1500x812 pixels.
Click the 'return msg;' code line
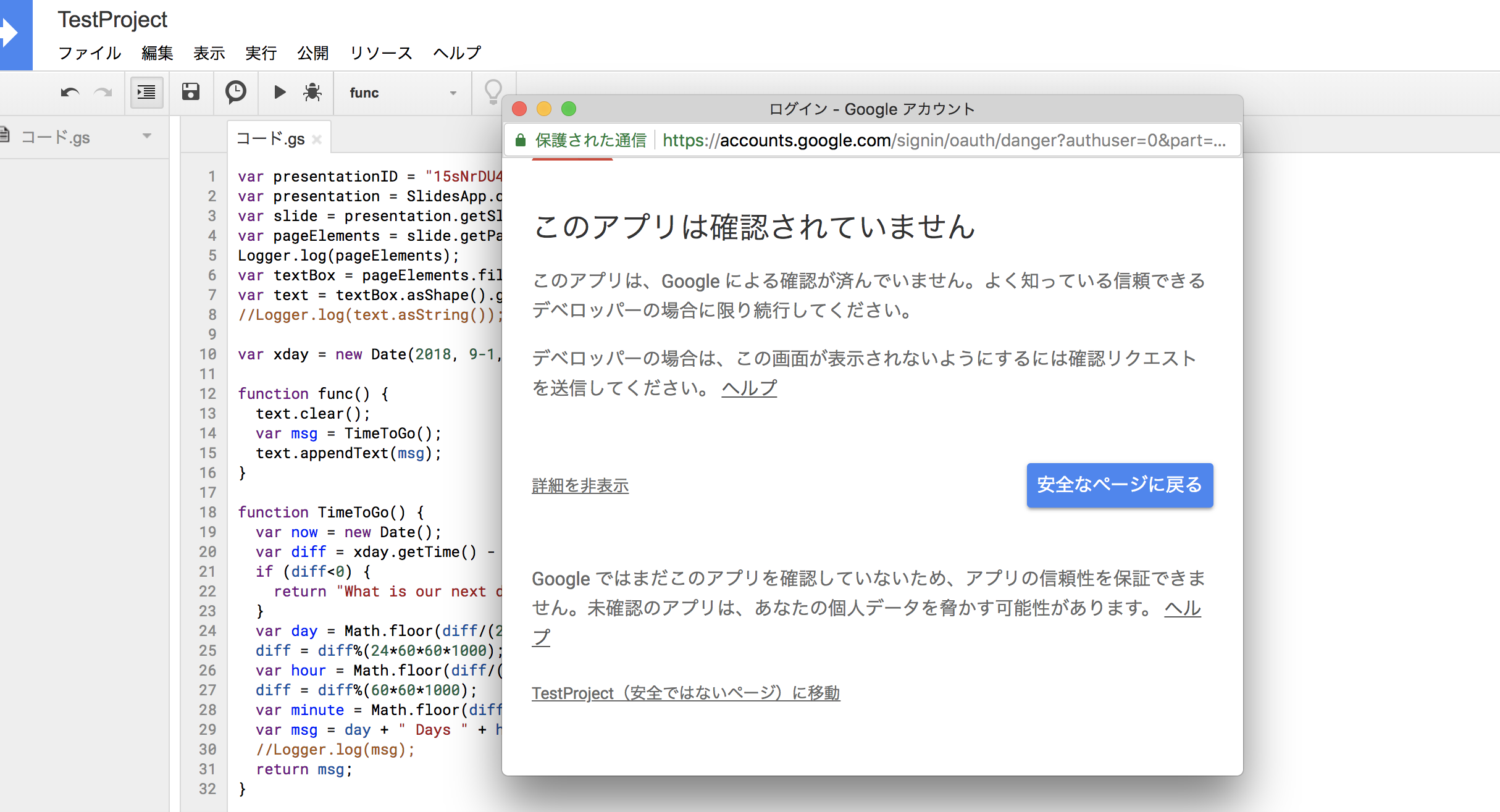[304, 769]
